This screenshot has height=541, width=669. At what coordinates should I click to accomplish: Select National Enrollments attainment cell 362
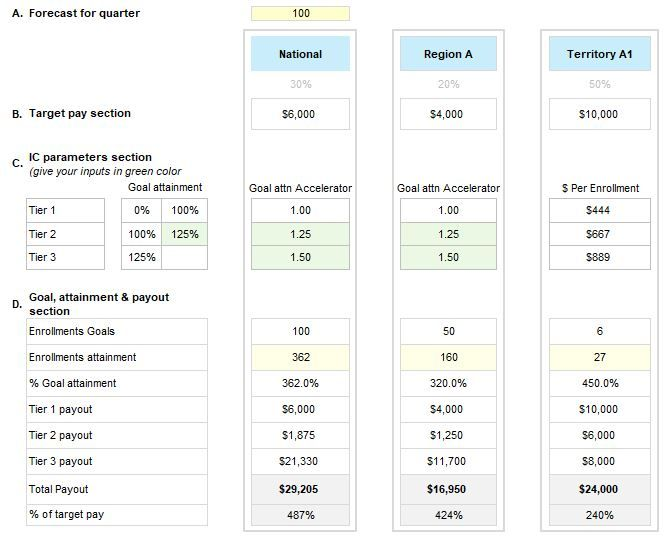(x=300, y=357)
